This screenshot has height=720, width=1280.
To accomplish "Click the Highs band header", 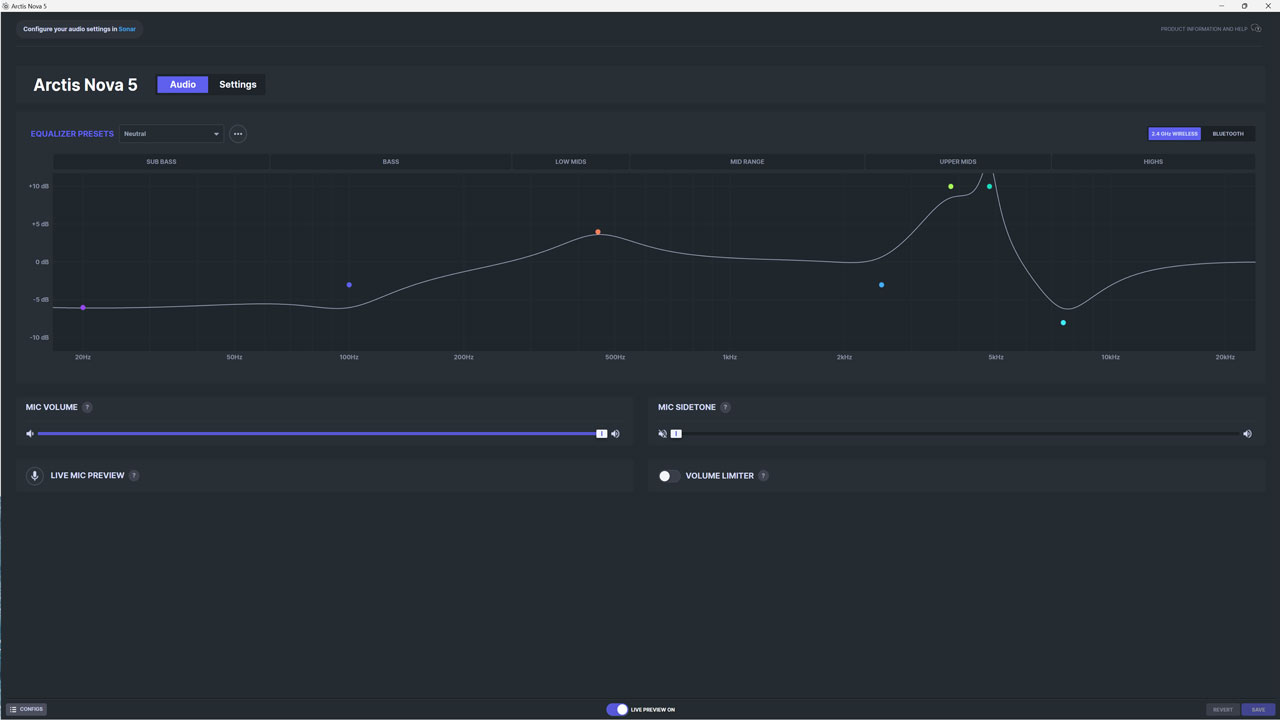I will pos(1153,162).
